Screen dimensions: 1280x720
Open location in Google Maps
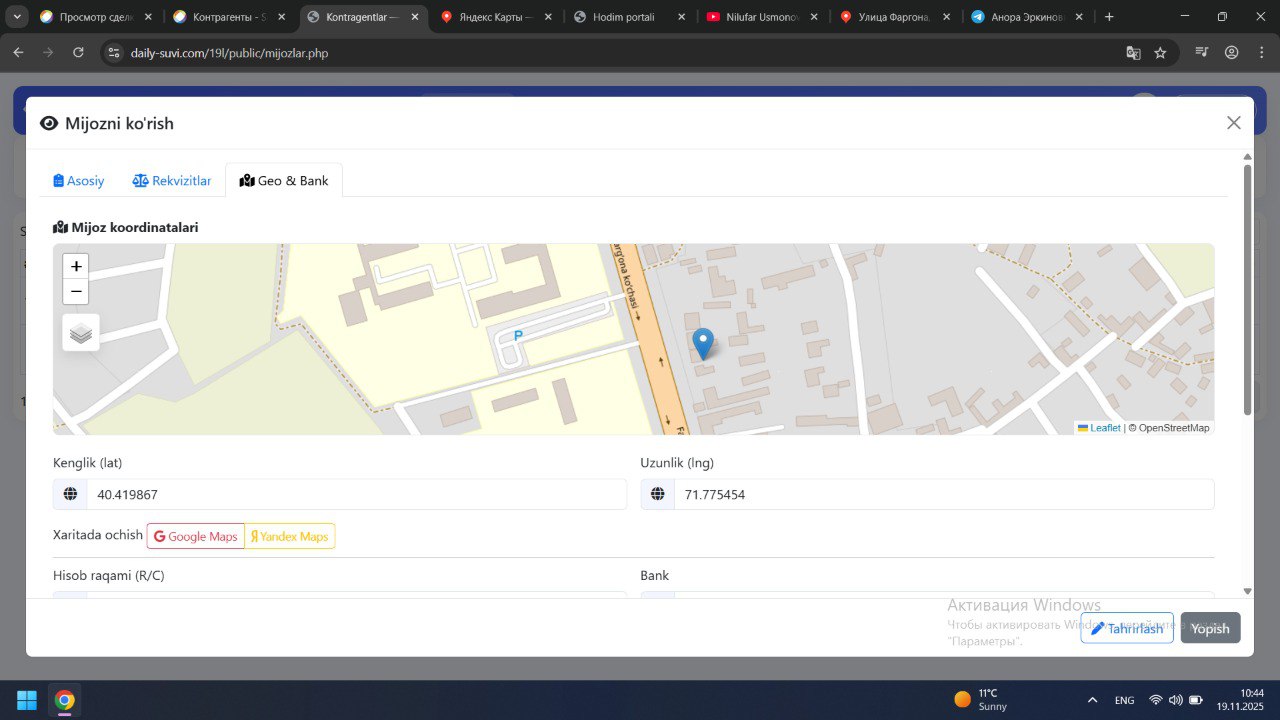point(196,536)
